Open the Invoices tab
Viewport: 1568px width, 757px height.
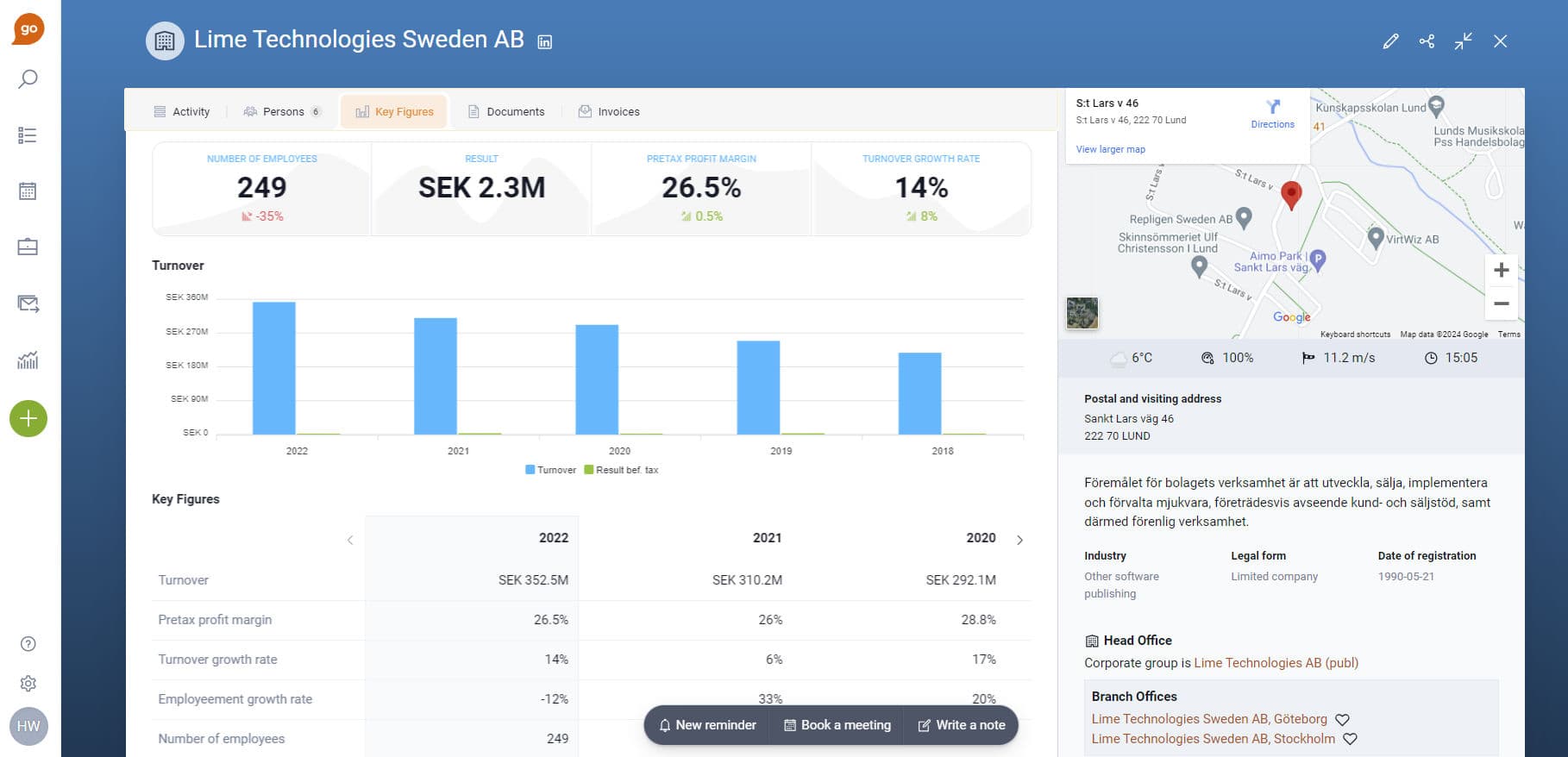point(609,112)
